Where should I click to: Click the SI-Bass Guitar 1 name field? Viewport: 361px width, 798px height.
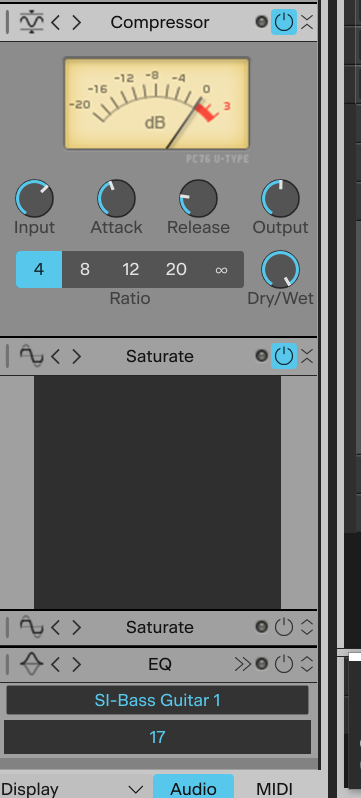click(x=157, y=700)
